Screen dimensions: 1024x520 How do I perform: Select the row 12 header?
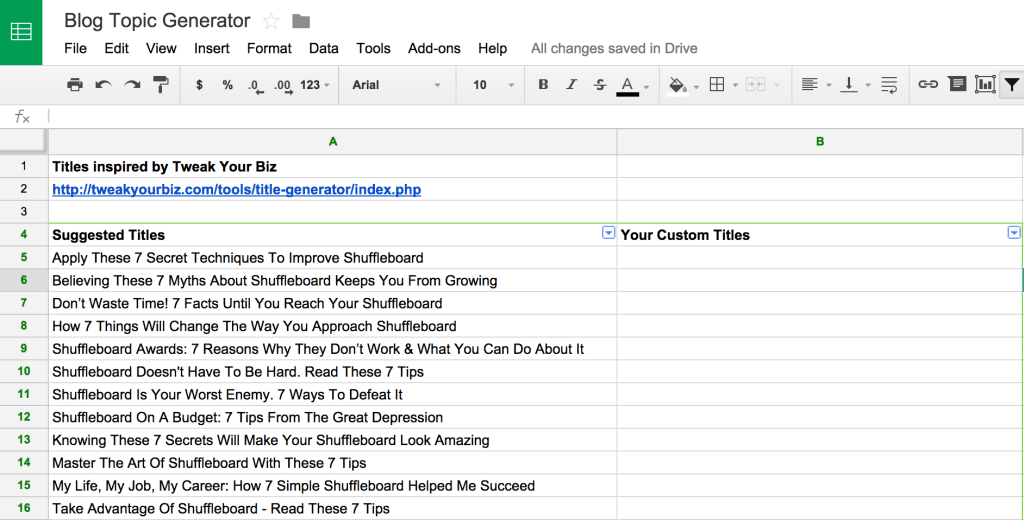click(24, 417)
